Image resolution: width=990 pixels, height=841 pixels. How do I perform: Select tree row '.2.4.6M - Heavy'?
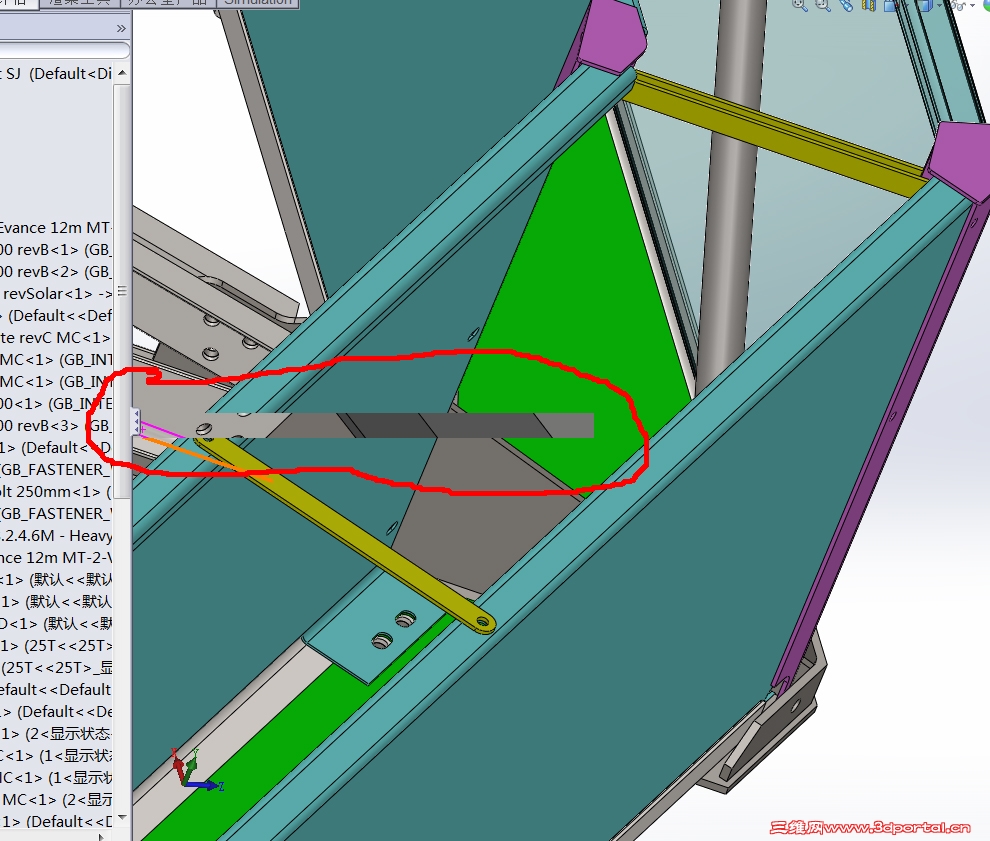point(56,535)
